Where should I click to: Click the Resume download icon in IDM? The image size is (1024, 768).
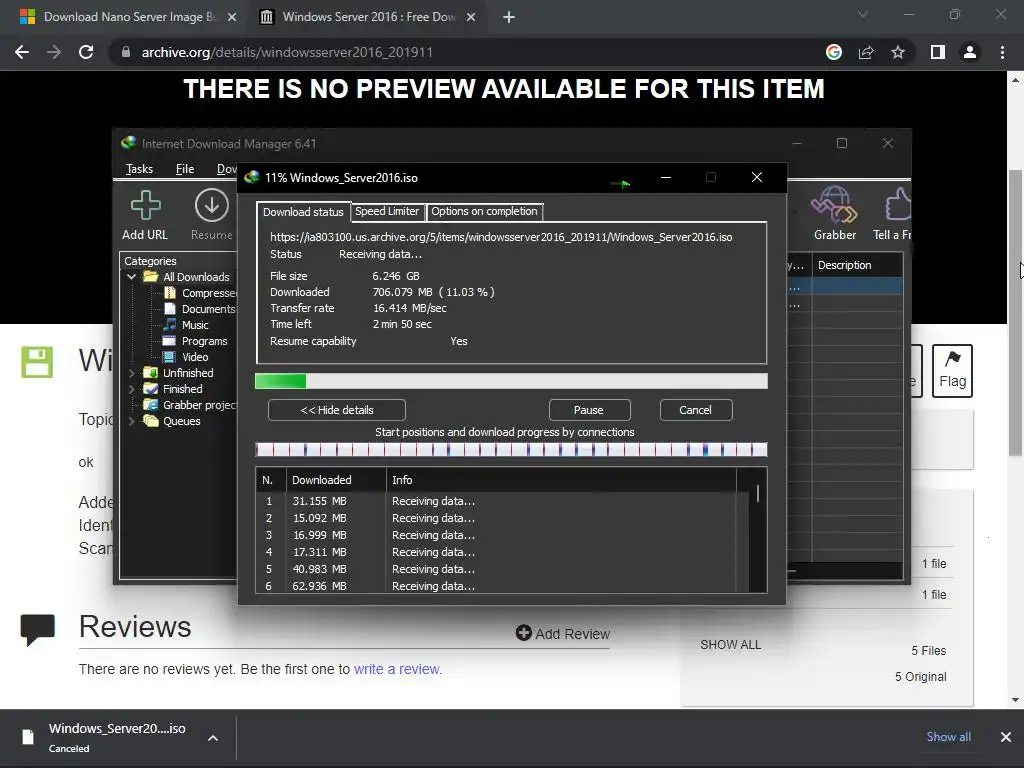(212, 206)
